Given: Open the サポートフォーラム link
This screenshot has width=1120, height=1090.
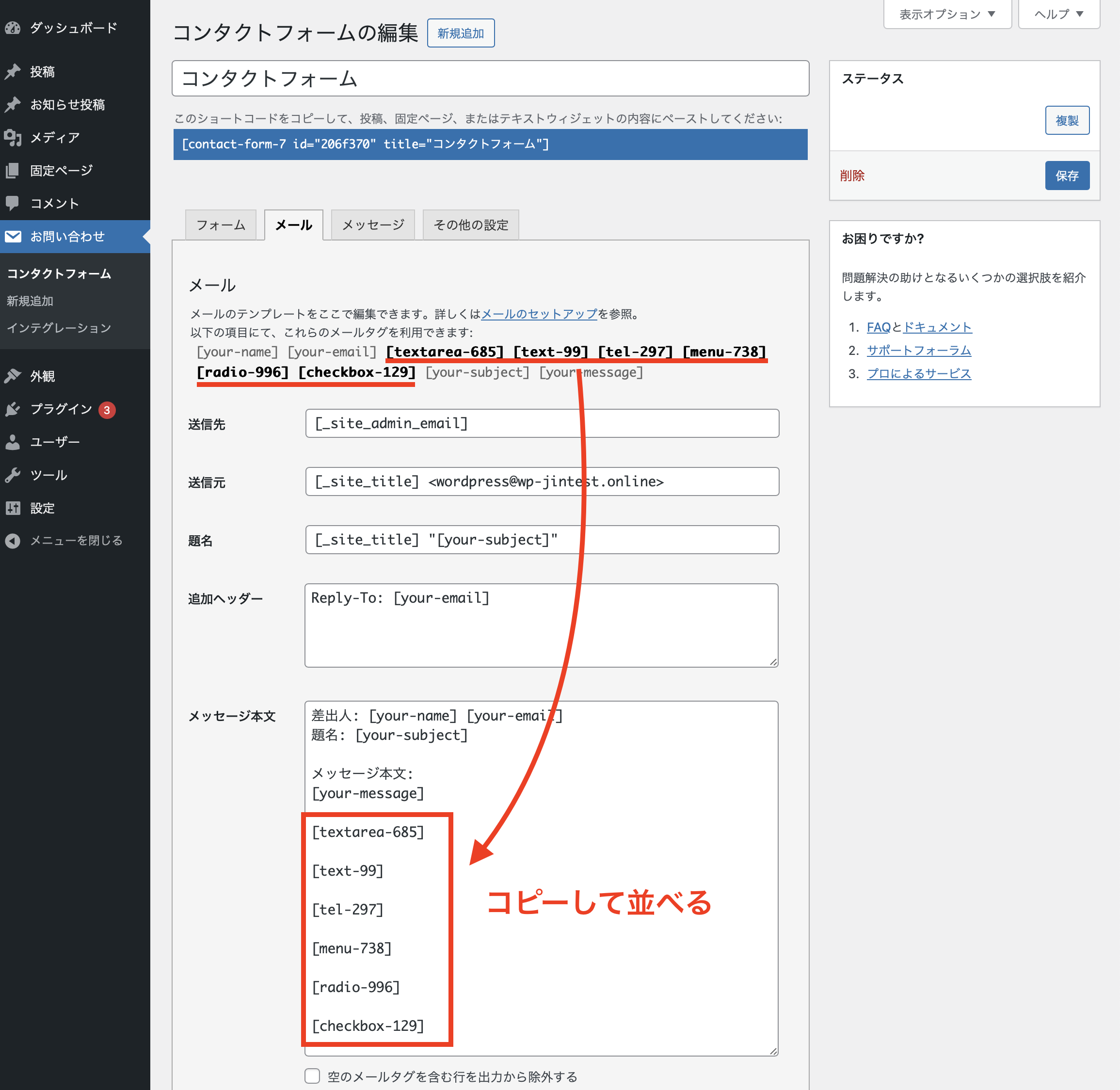Looking at the screenshot, I should click(x=919, y=351).
